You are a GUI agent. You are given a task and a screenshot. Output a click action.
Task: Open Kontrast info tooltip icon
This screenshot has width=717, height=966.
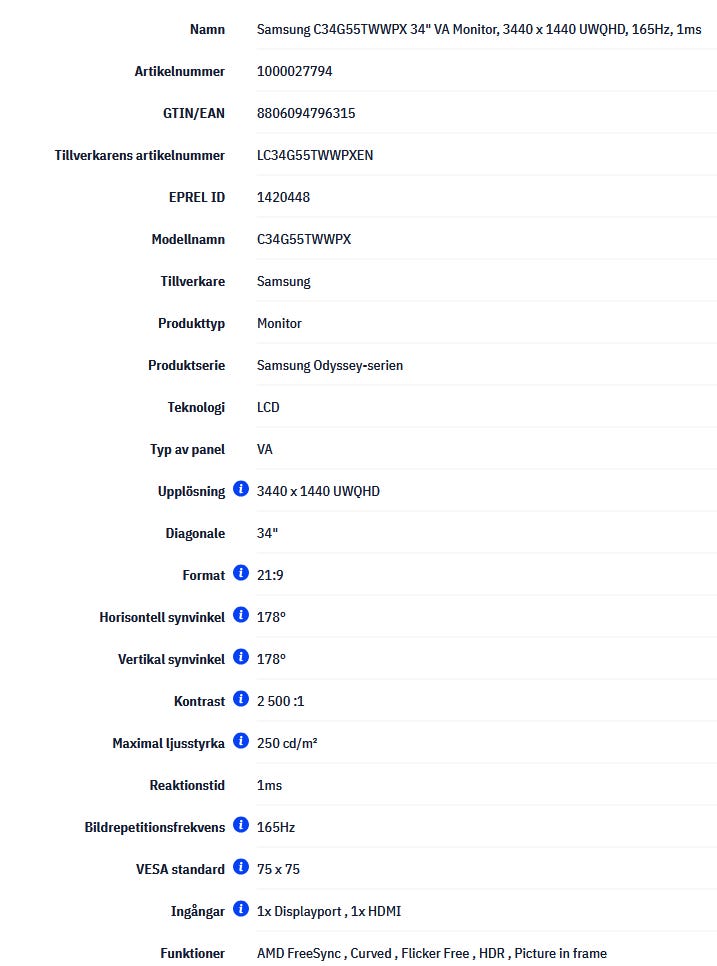tap(241, 698)
